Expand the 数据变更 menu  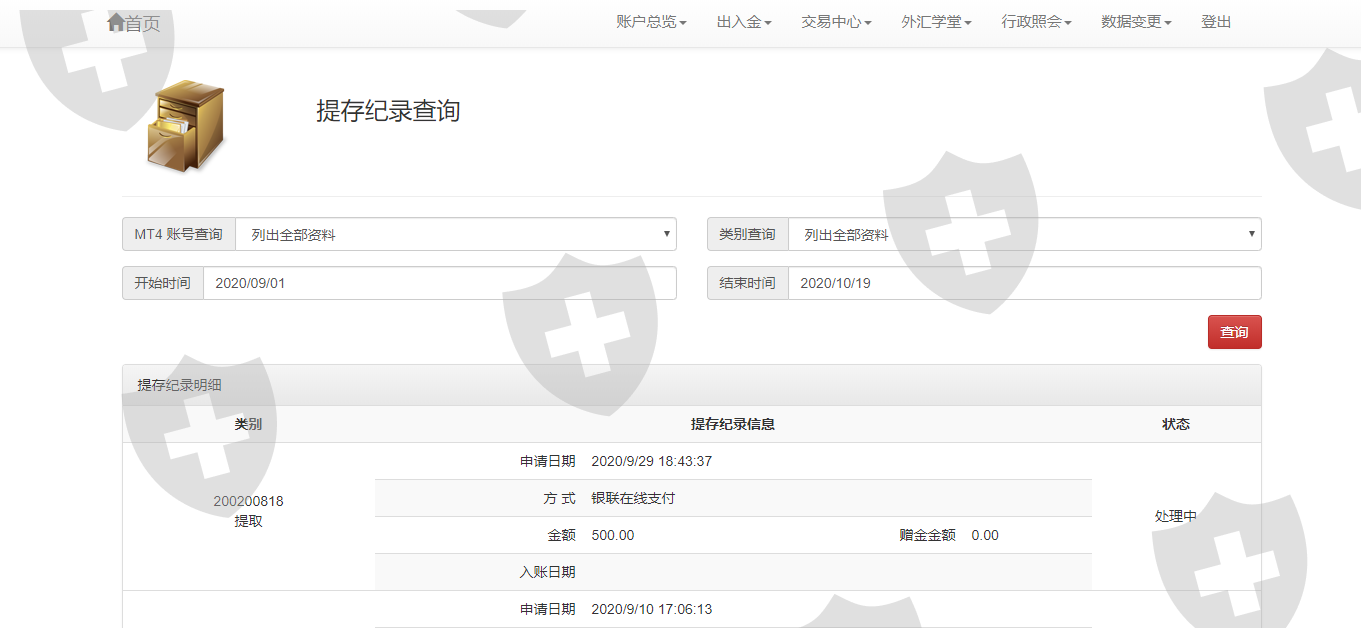point(1136,22)
